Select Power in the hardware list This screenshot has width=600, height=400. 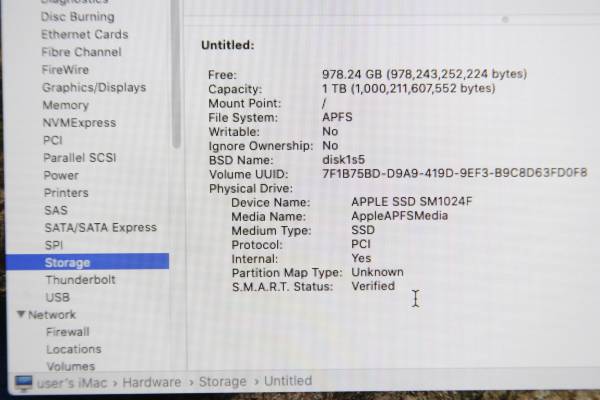click(61, 175)
